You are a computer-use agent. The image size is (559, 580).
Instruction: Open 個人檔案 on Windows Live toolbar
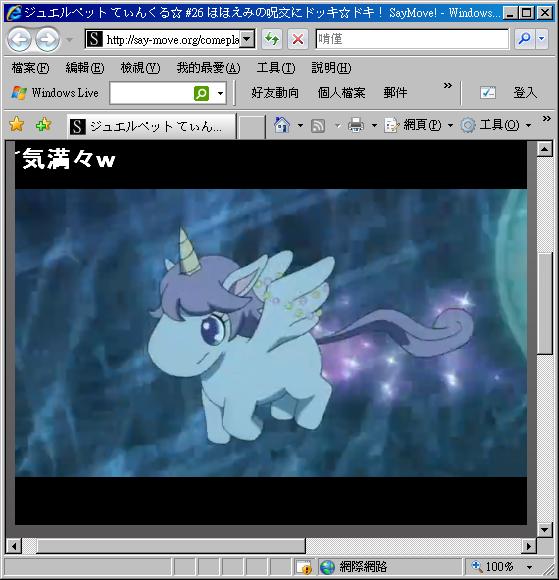341,92
